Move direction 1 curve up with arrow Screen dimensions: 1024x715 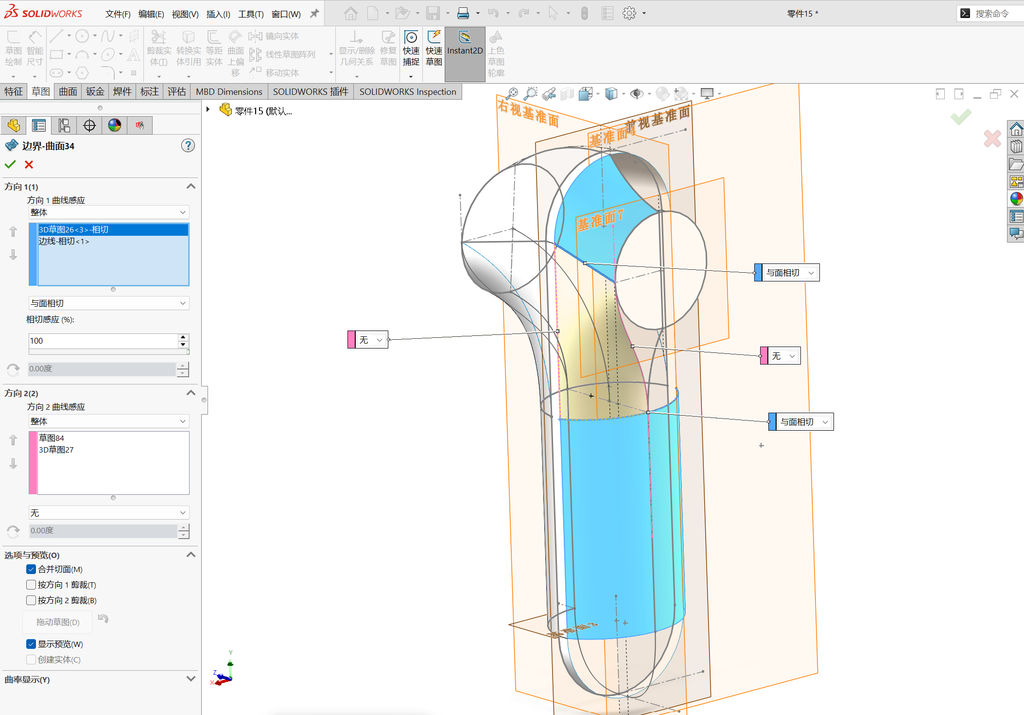[13, 231]
